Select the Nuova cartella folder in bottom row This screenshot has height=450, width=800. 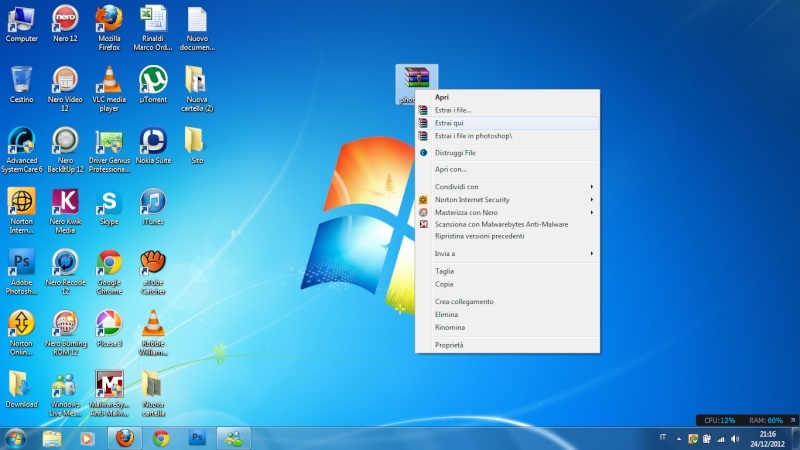click(x=153, y=394)
